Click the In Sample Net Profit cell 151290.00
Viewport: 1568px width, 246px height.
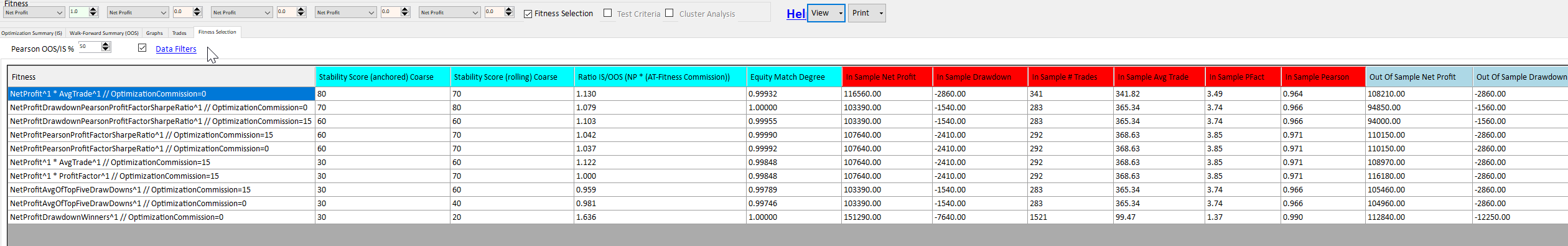point(887,217)
